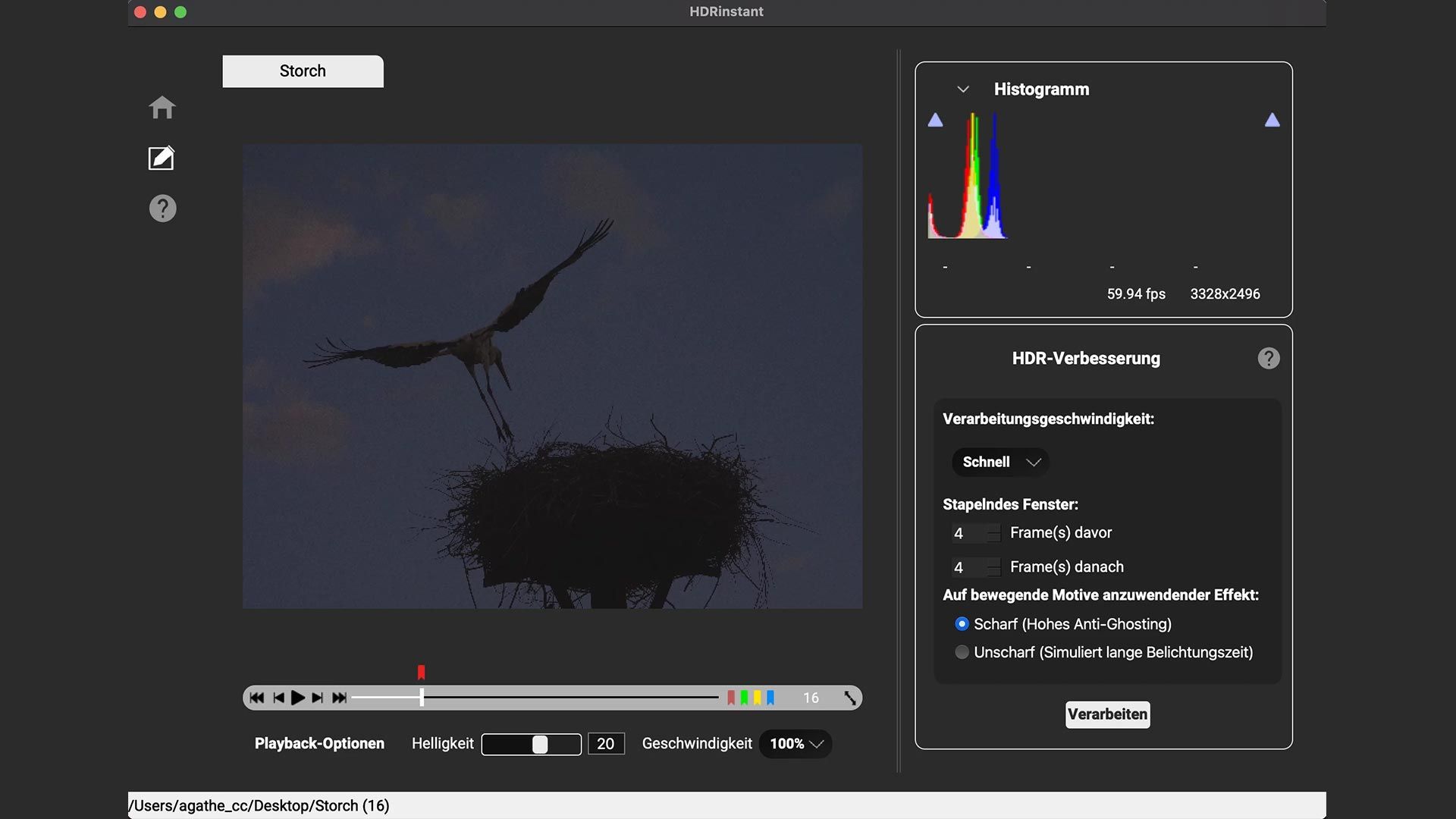1456x819 pixels.
Task: Open the Schnell processing speed dropdown
Action: [999, 462]
